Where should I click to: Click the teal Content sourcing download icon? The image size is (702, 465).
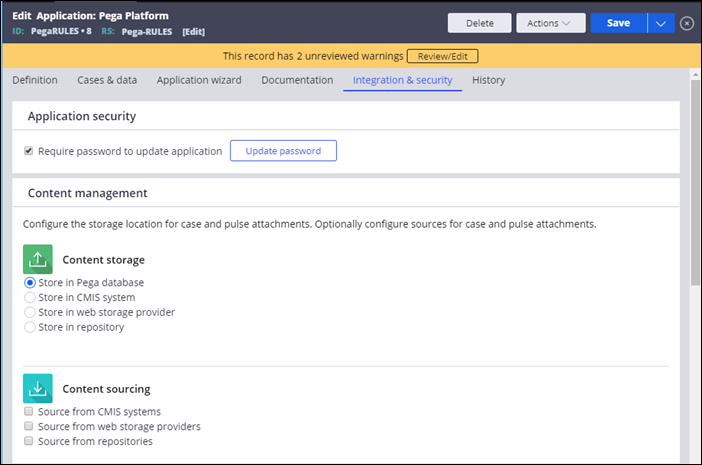[37, 388]
